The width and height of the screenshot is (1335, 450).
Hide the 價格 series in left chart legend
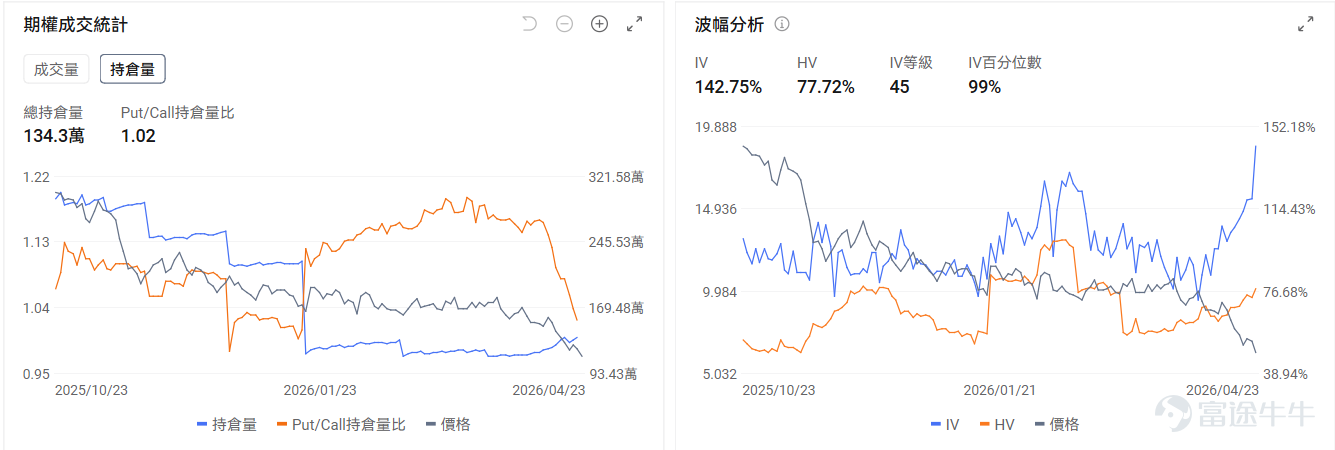click(x=448, y=424)
